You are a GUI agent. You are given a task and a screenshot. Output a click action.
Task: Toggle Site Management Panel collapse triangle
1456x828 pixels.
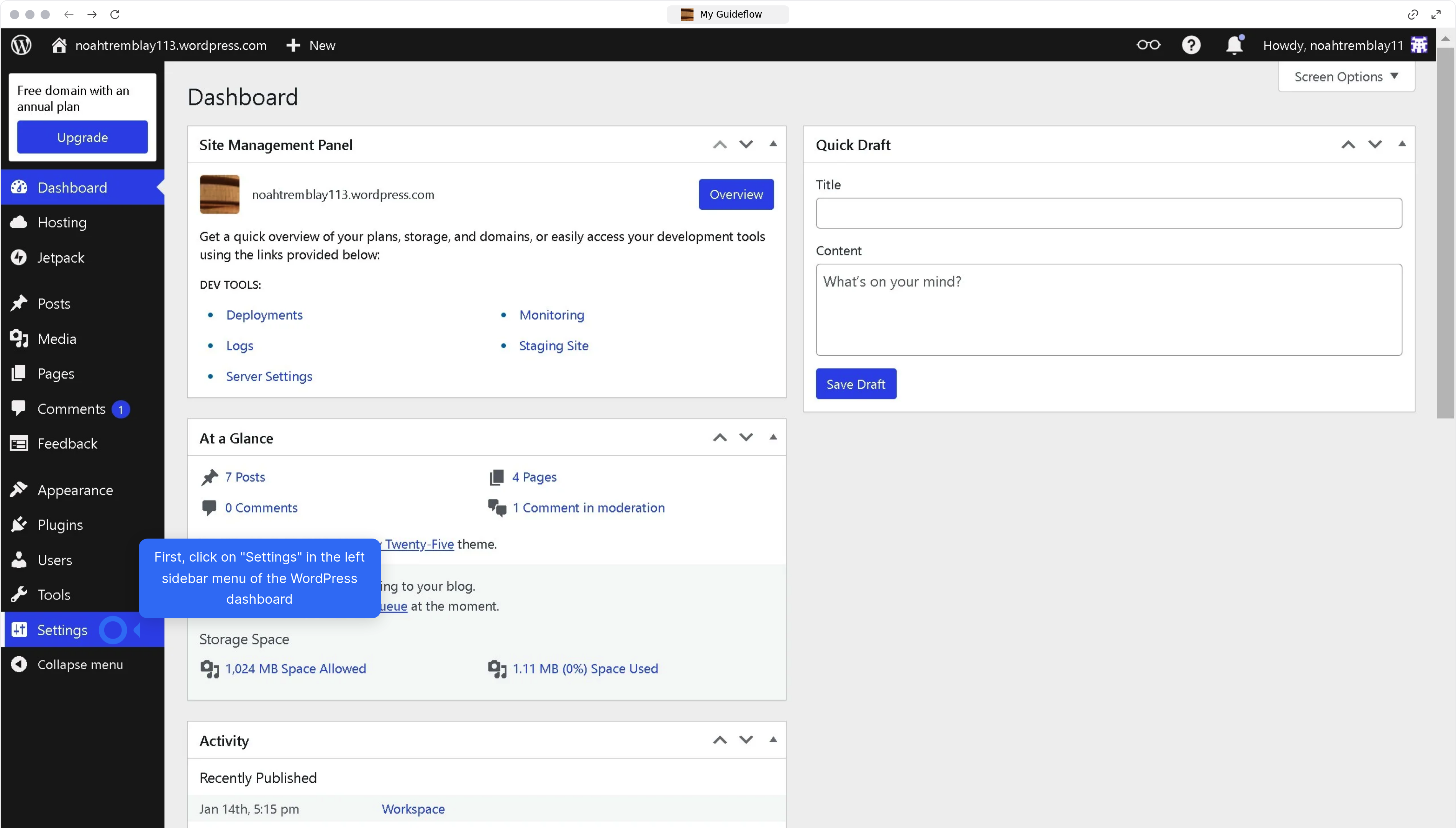(x=773, y=145)
